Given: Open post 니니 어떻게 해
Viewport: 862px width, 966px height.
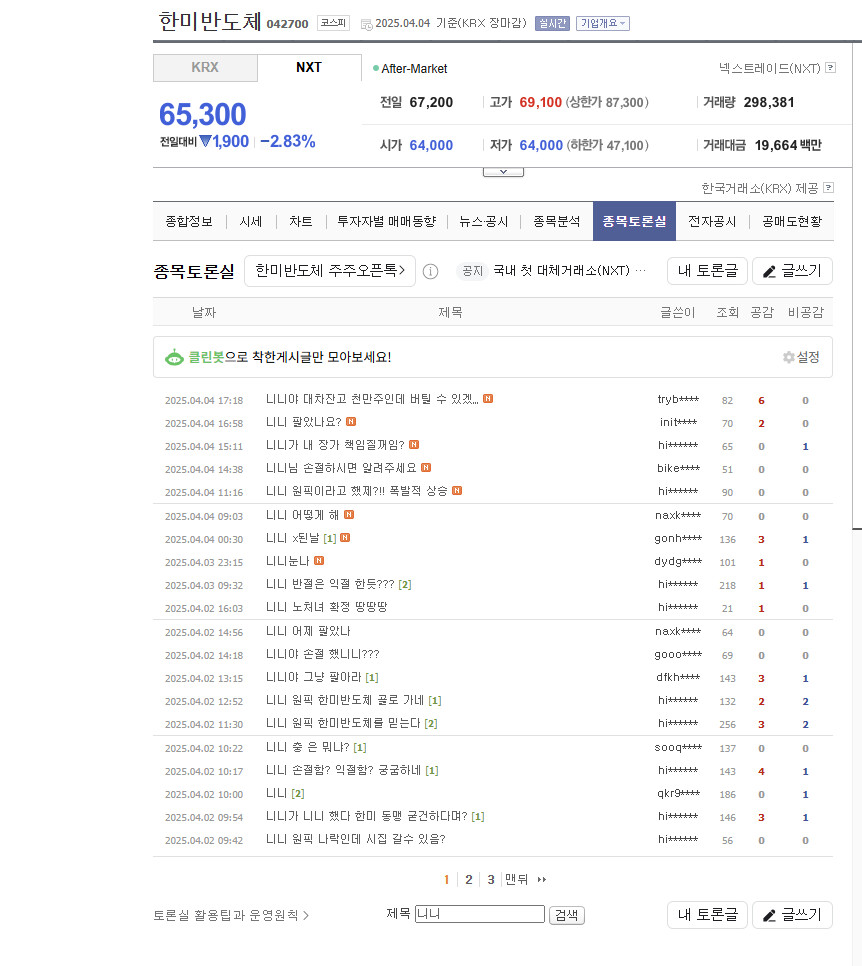Looking at the screenshot, I should pyautogui.click(x=303, y=515).
